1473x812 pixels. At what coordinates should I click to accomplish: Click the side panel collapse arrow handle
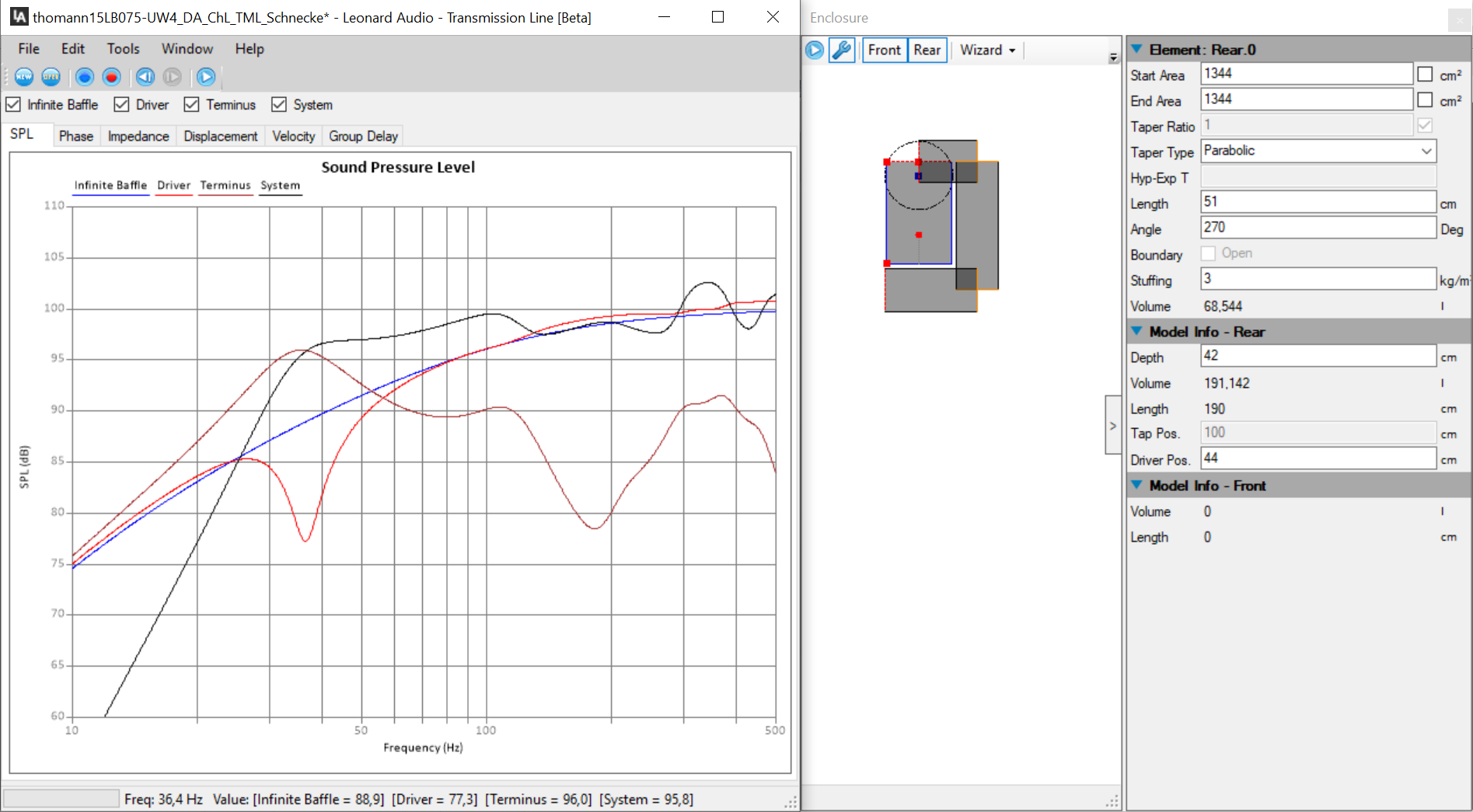point(1112,426)
